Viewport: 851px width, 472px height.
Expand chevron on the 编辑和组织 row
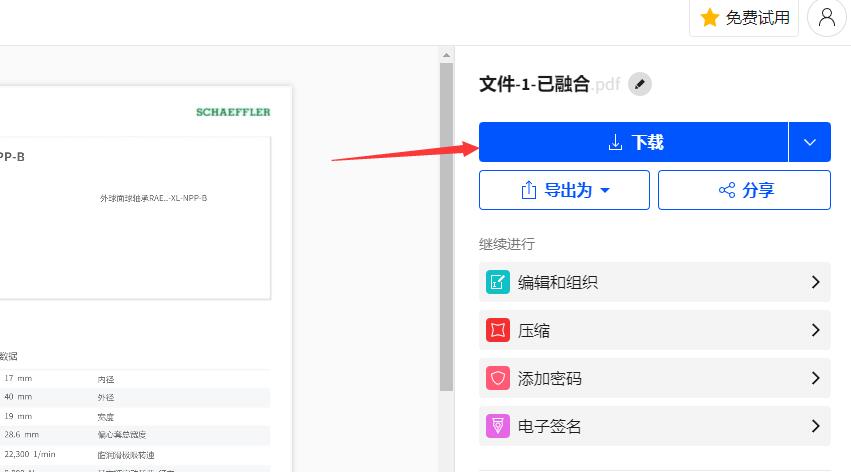(815, 282)
